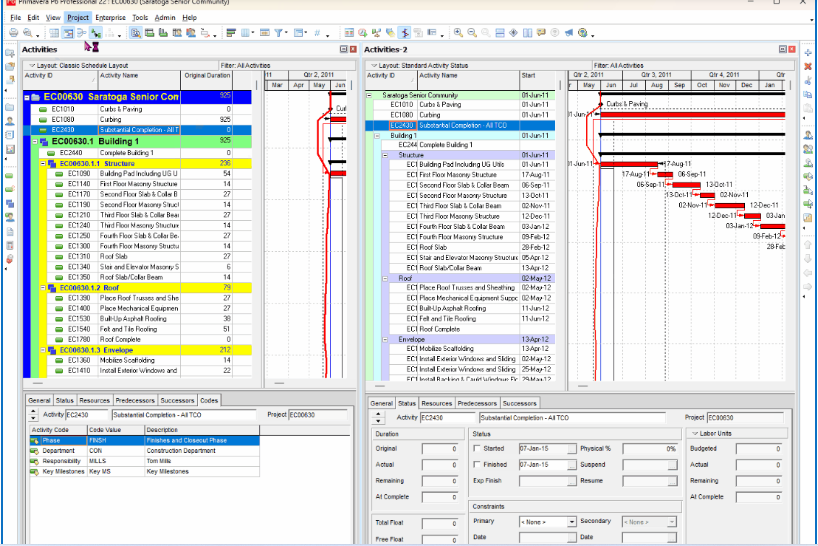Switch to Activity Network view icon
The height and width of the screenshot is (546, 818).
tap(81, 33)
